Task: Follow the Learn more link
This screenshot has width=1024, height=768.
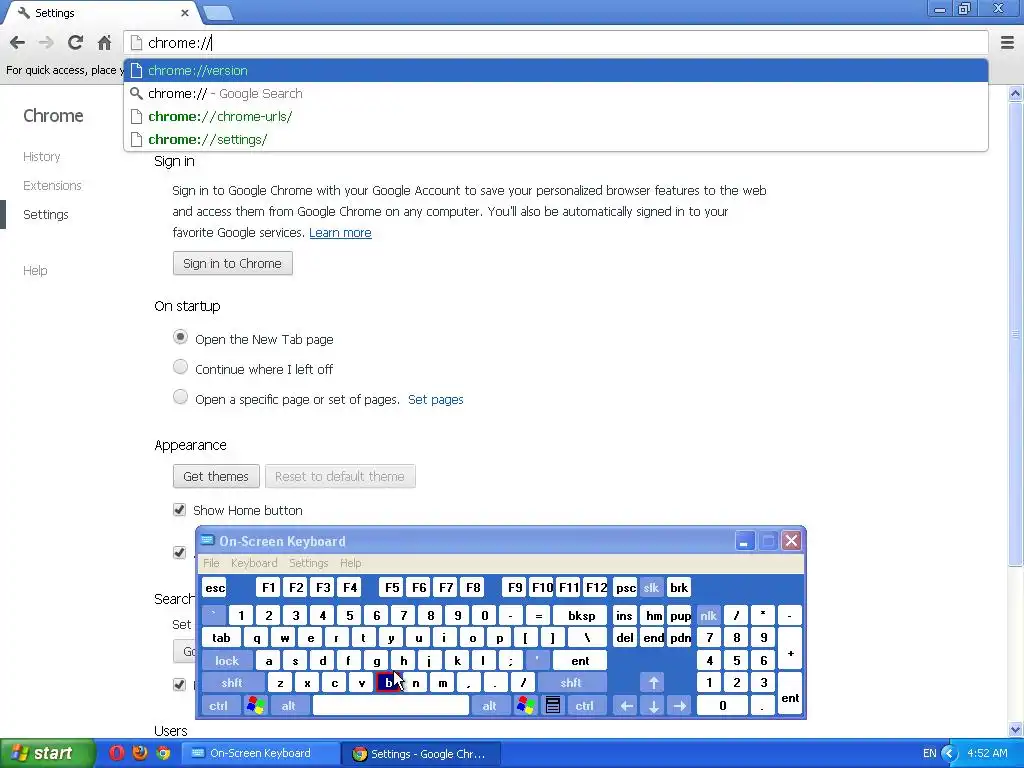Action: click(x=340, y=232)
